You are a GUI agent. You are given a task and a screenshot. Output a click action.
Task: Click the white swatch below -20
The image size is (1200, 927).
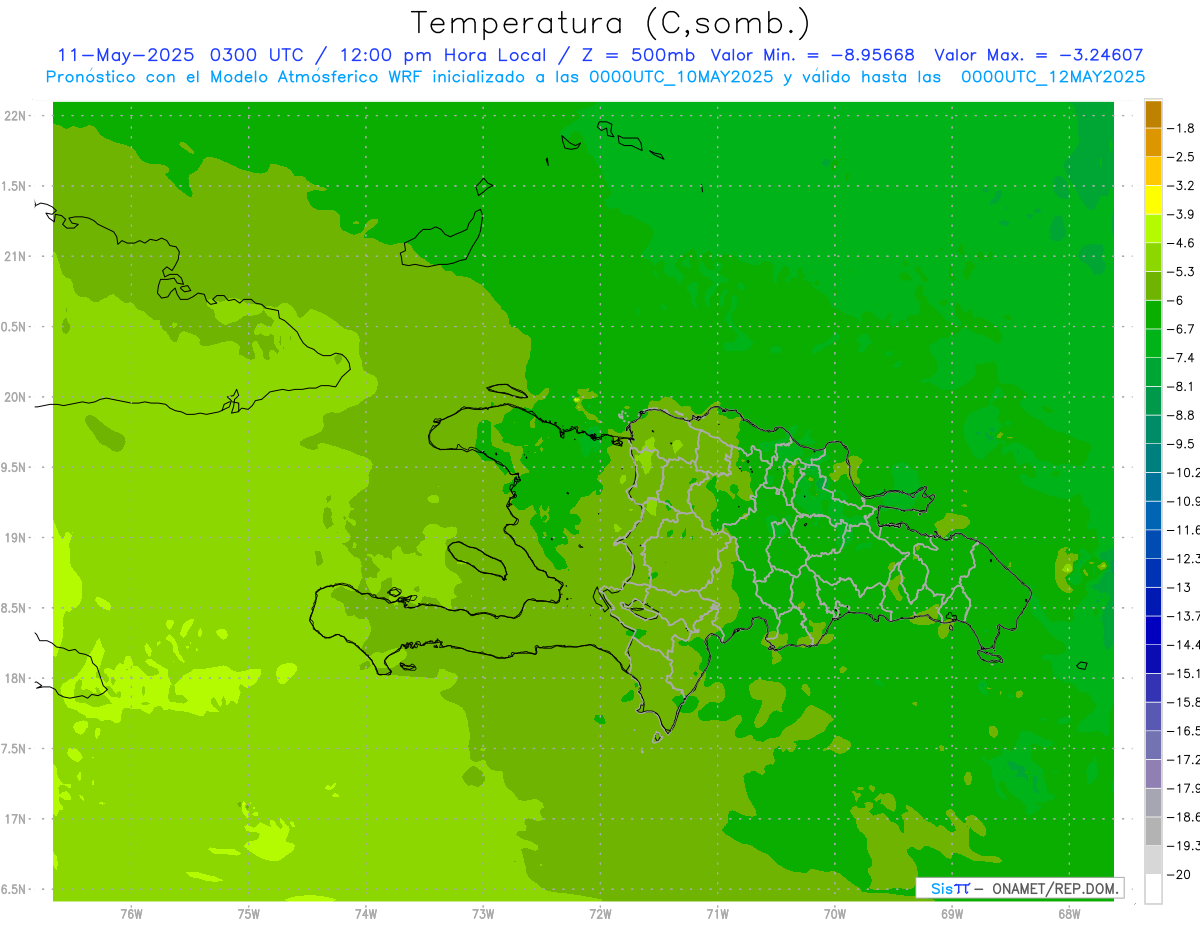[x=1153, y=889]
